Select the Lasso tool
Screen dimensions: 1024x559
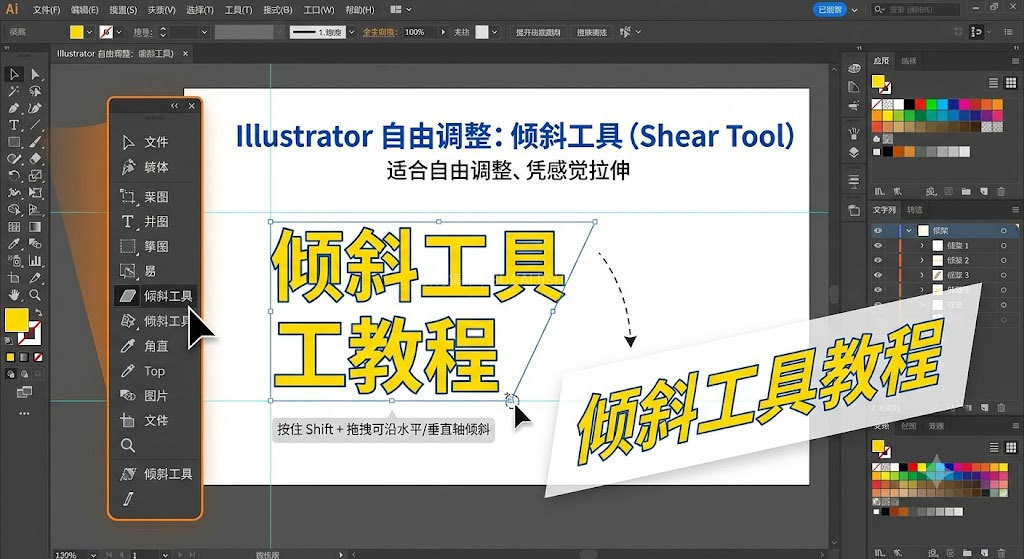point(35,91)
